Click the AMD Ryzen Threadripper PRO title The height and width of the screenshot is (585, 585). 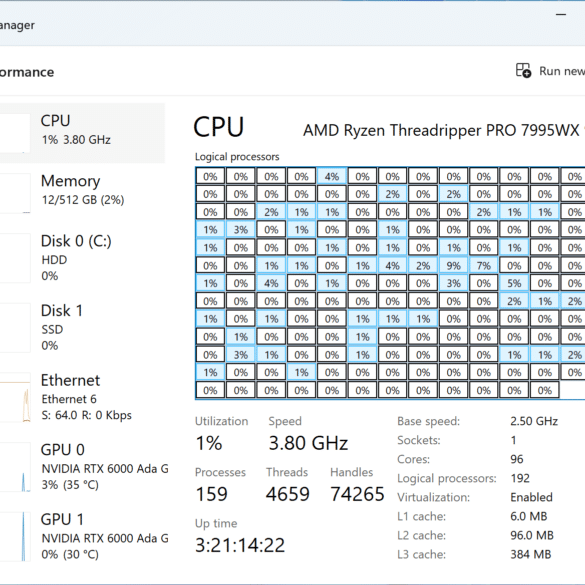(441, 131)
